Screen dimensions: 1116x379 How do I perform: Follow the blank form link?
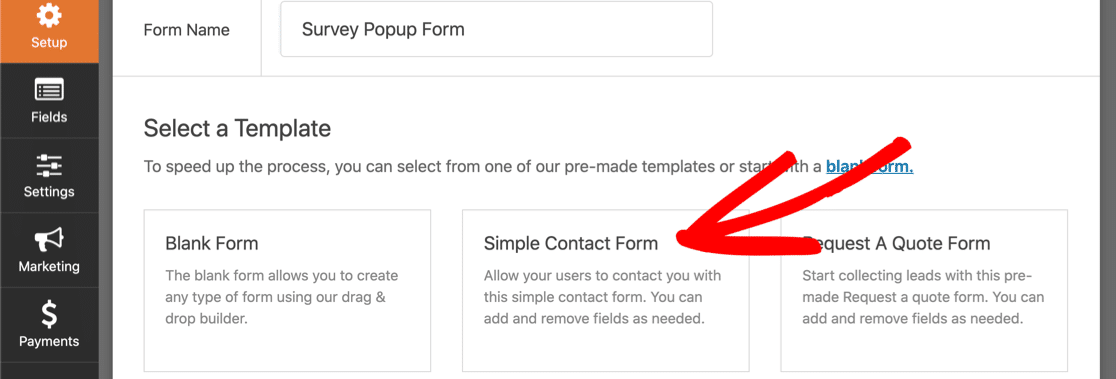coord(869,167)
